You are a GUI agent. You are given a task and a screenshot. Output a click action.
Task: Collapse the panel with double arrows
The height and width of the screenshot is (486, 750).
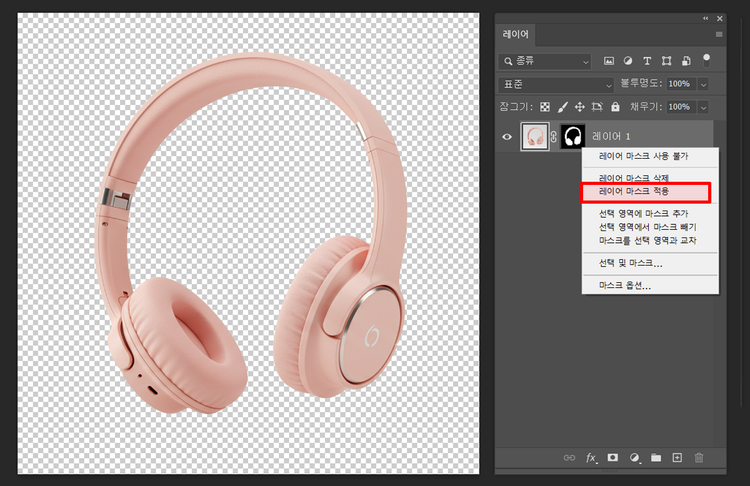(706, 18)
